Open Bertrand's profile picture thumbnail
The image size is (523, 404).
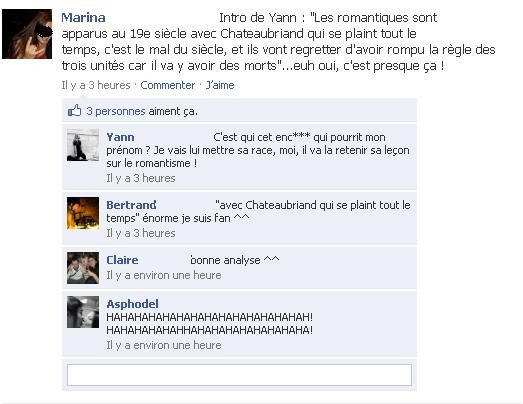click(x=83, y=213)
